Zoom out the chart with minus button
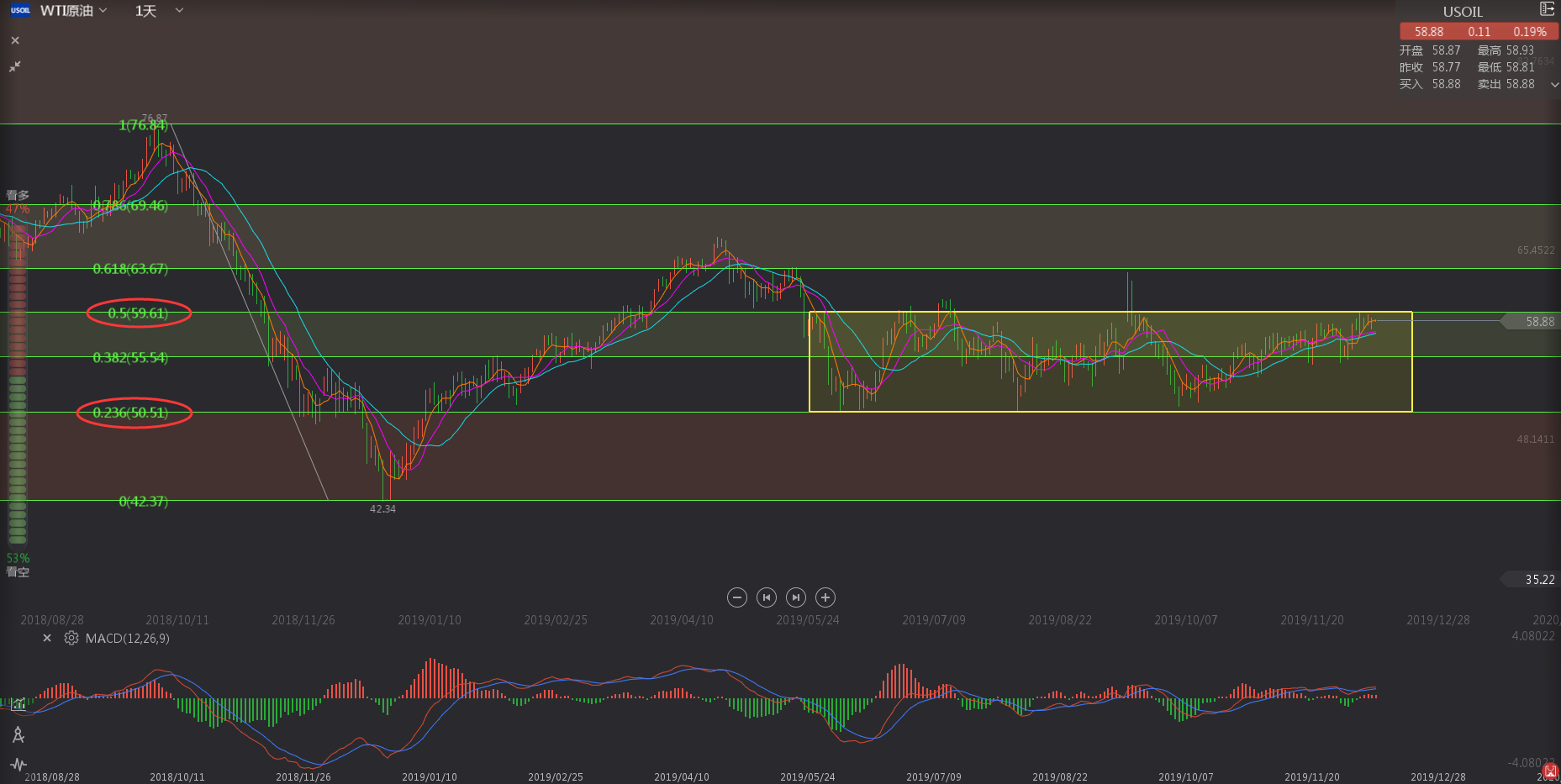The width and height of the screenshot is (1561, 784). [x=737, y=597]
